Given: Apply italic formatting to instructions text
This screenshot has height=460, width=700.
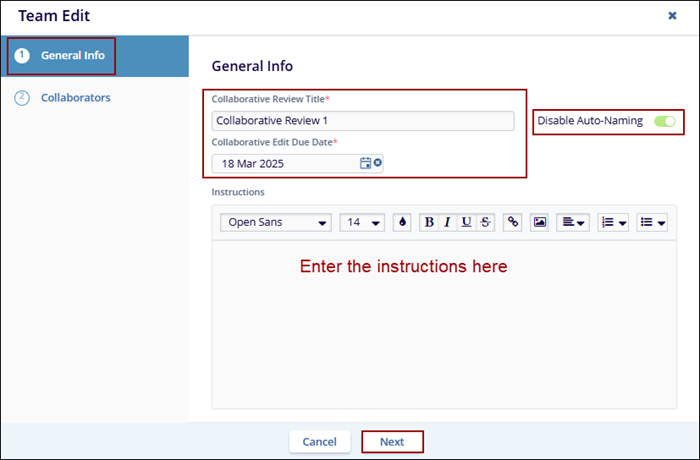Looking at the screenshot, I should (447, 222).
